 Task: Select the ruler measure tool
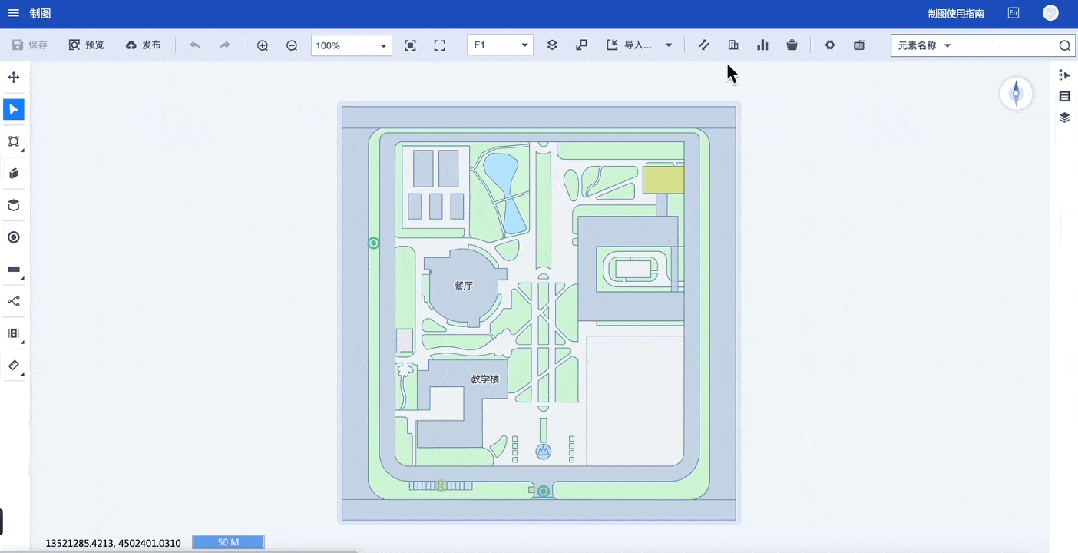pos(14,366)
